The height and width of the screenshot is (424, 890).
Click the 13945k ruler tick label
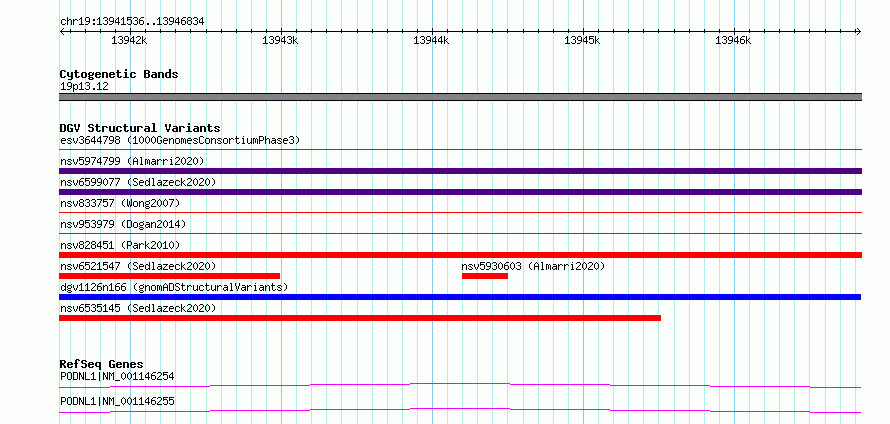582,40
